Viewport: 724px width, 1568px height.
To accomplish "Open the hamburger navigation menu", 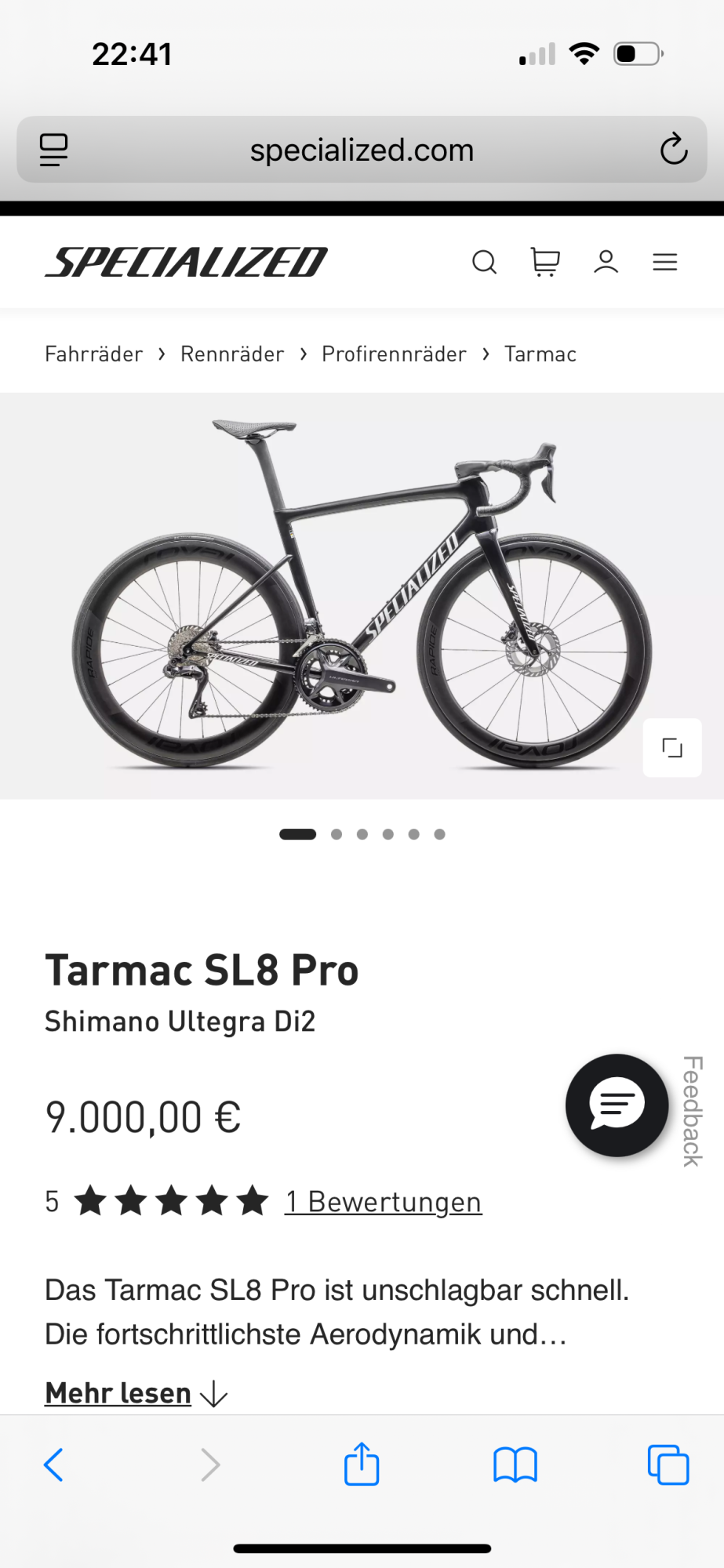I will click(x=665, y=262).
